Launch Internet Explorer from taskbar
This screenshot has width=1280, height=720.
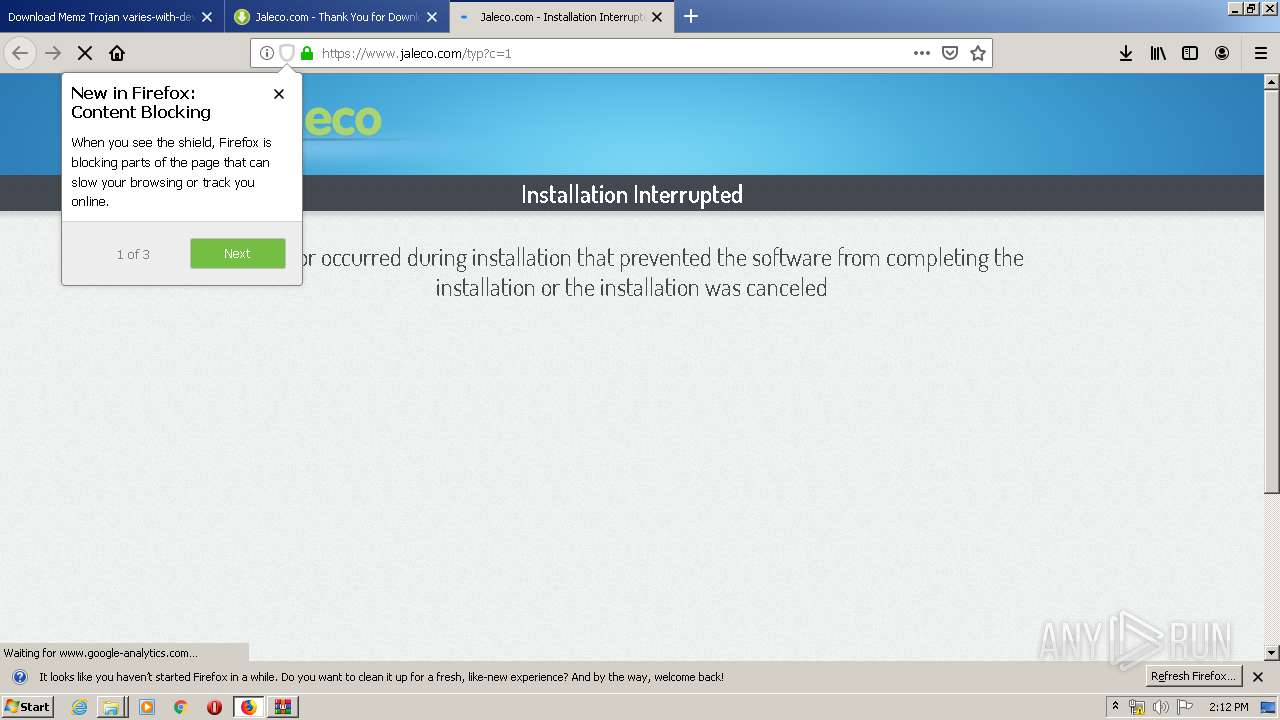click(x=80, y=707)
